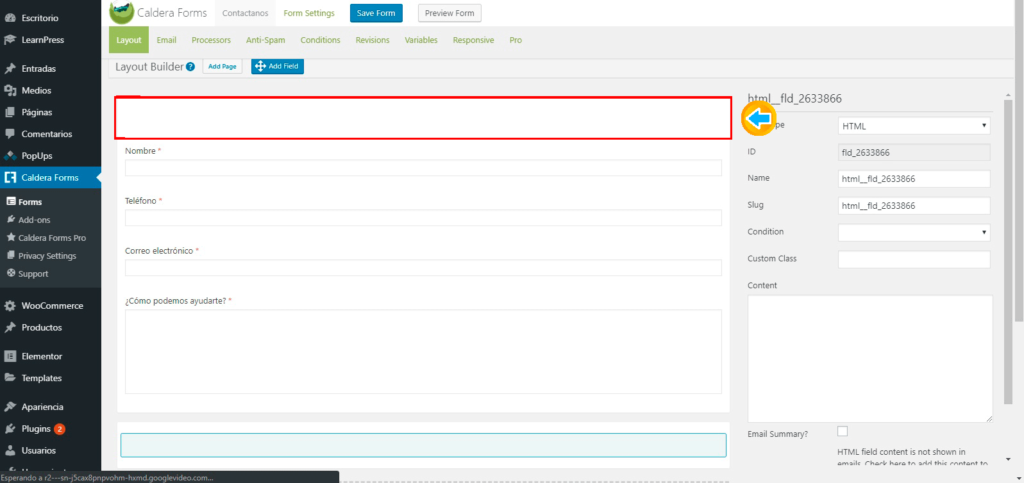Viewport: 1024px width, 483px height.
Task: Click the orange back arrow icon
Action: click(x=759, y=119)
